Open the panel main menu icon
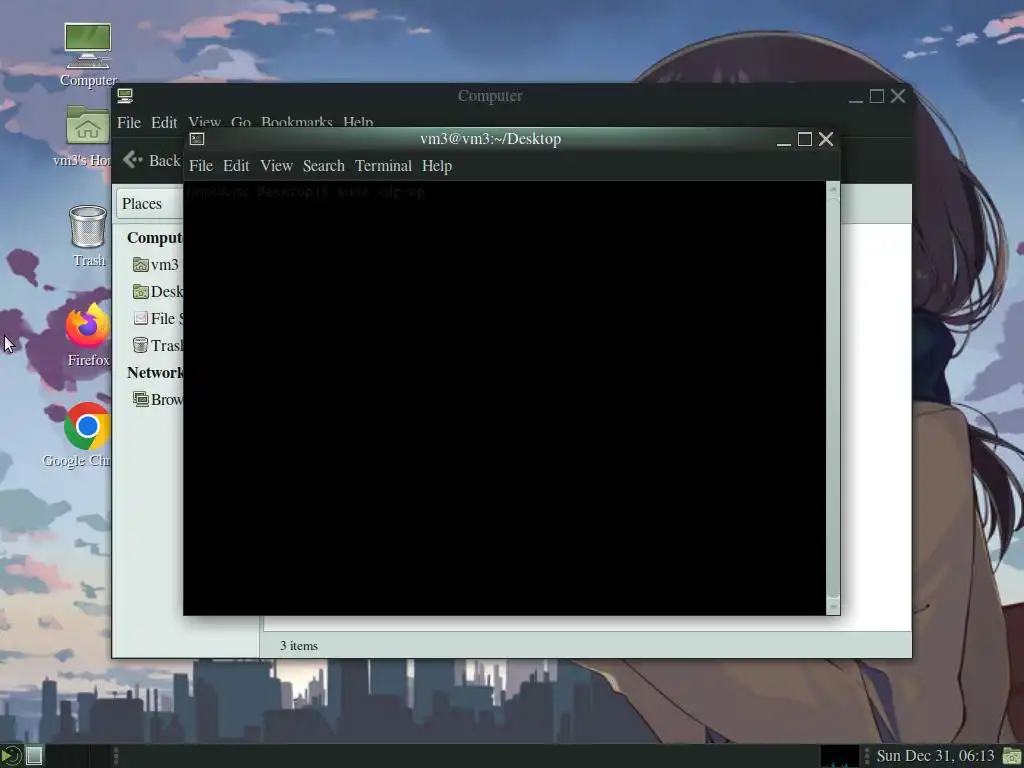Image resolution: width=1024 pixels, height=768 pixels. coord(10,756)
